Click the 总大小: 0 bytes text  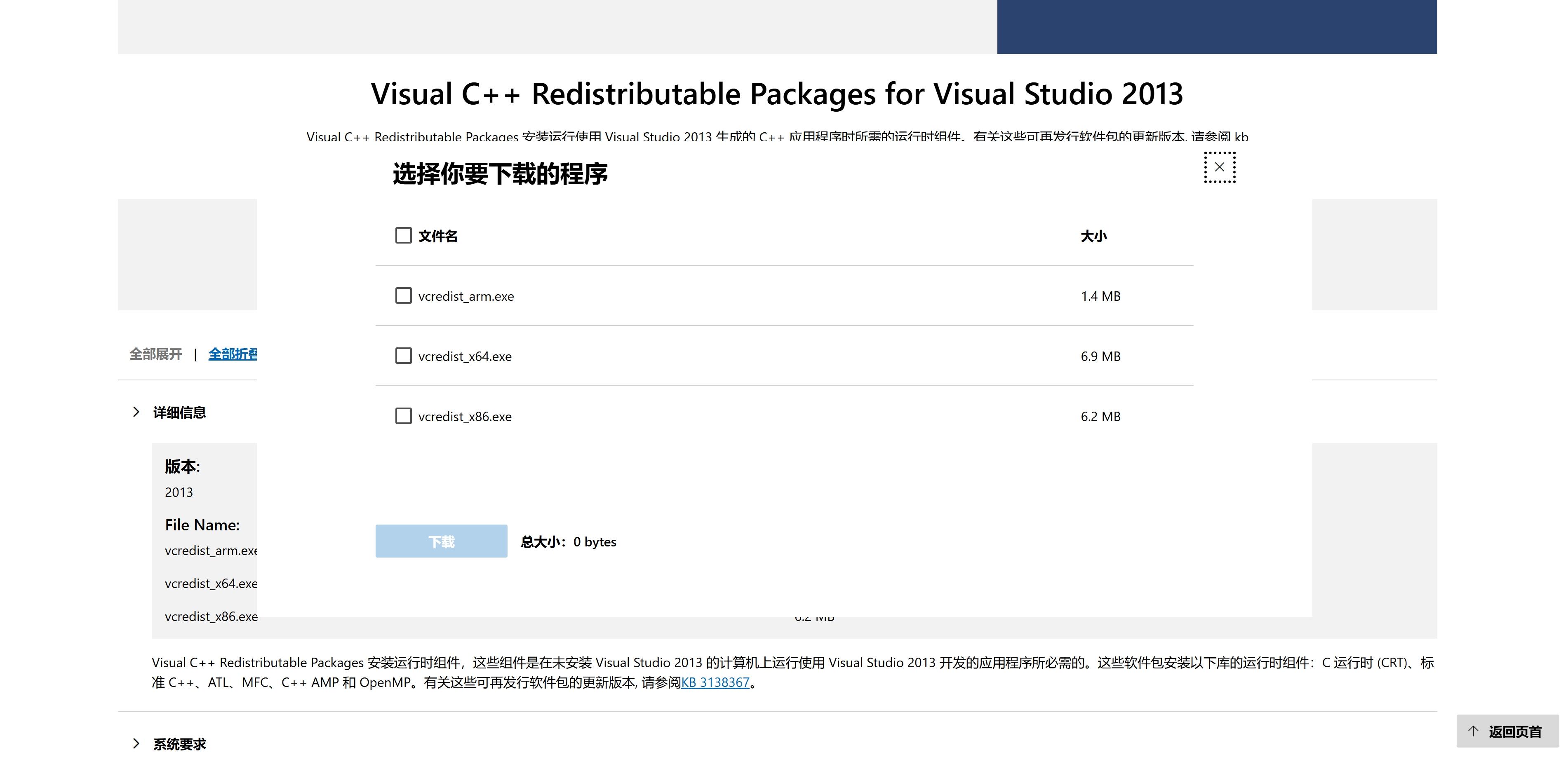click(x=569, y=541)
